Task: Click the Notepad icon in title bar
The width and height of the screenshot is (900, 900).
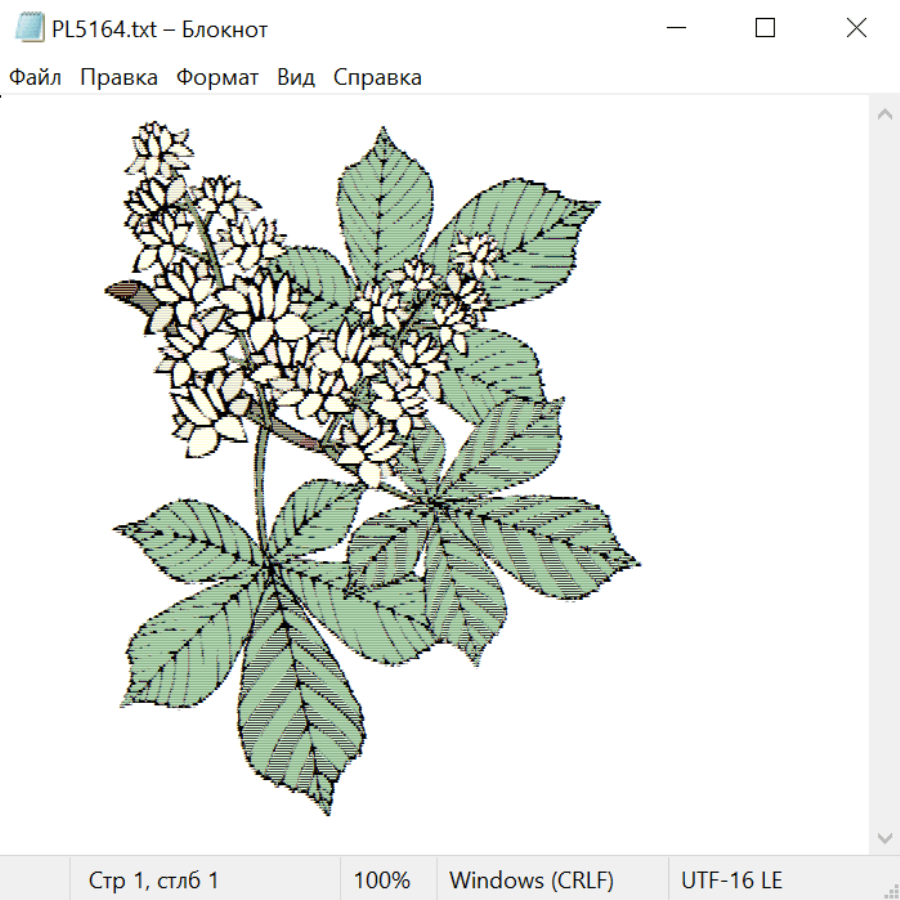Action: [x=29, y=28]
